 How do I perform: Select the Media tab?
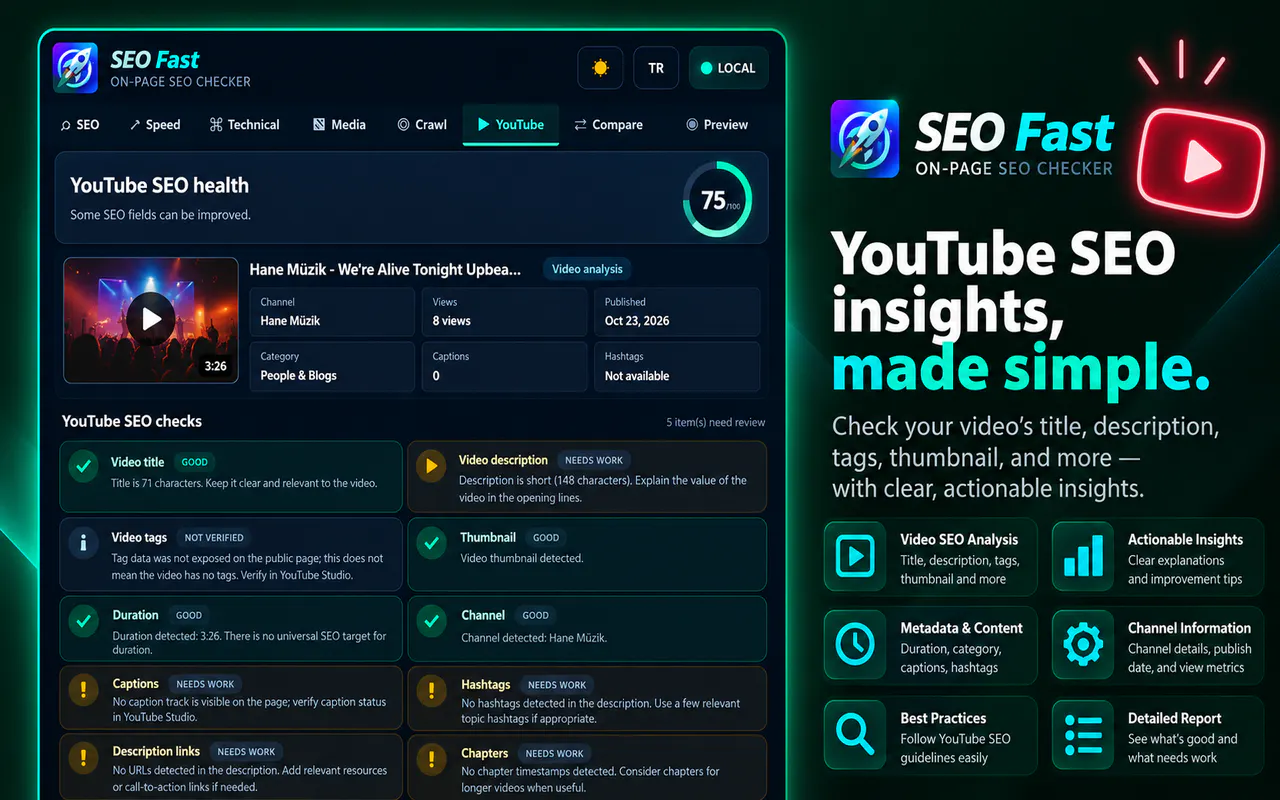click(339, 125)
